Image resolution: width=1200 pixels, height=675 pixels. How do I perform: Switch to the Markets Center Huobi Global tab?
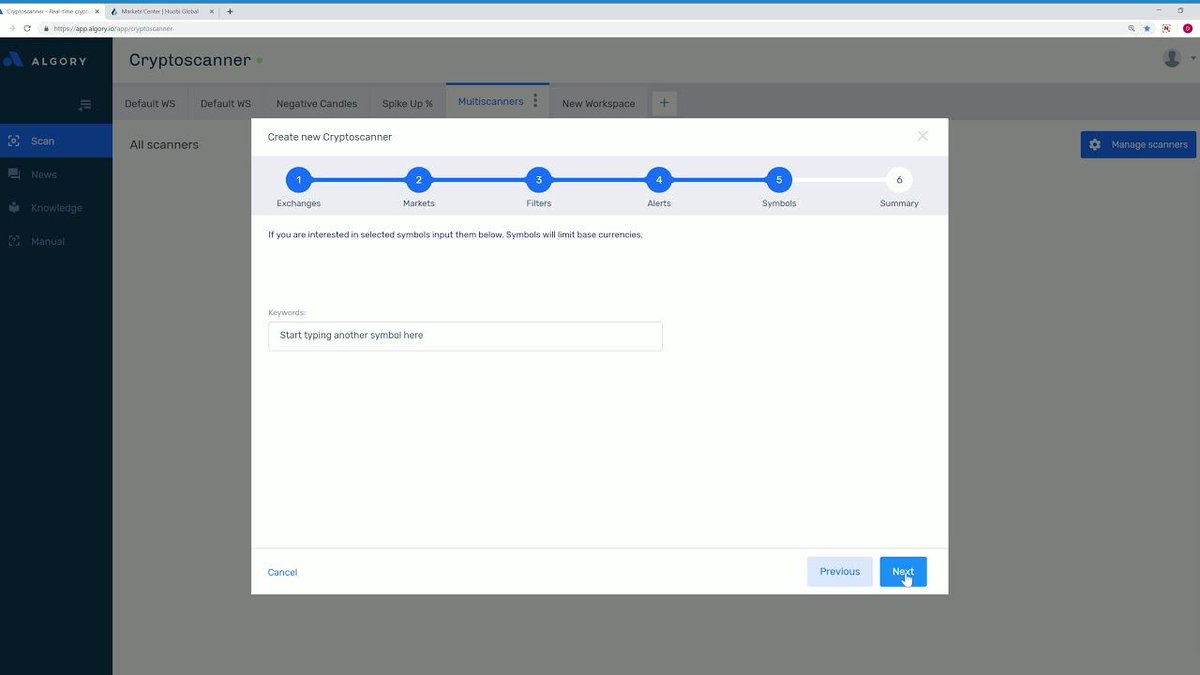(x=160, y=11)
